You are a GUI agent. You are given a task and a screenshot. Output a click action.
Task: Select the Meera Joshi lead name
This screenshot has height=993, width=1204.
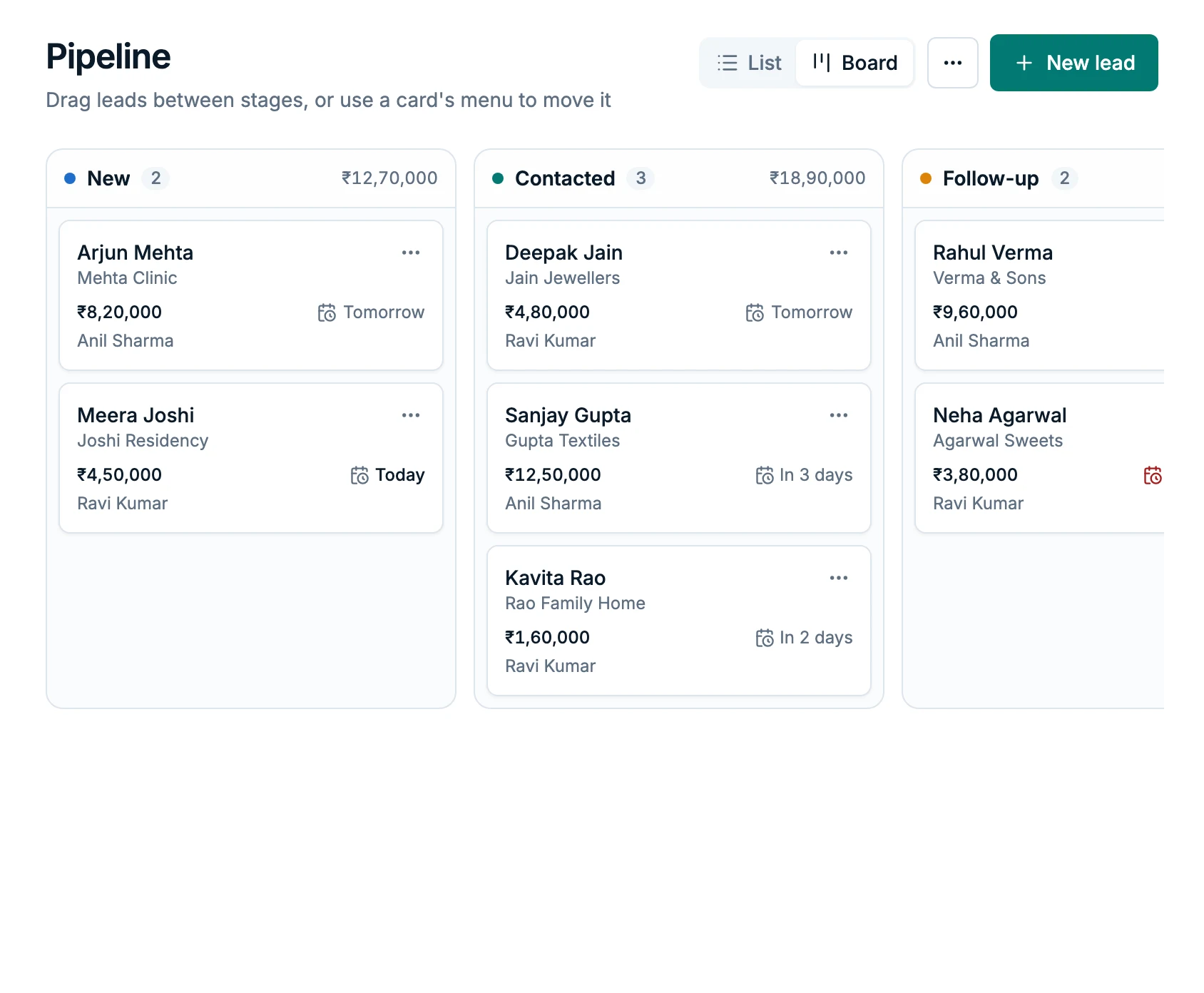pyautogui.click(x=136, y=415)
